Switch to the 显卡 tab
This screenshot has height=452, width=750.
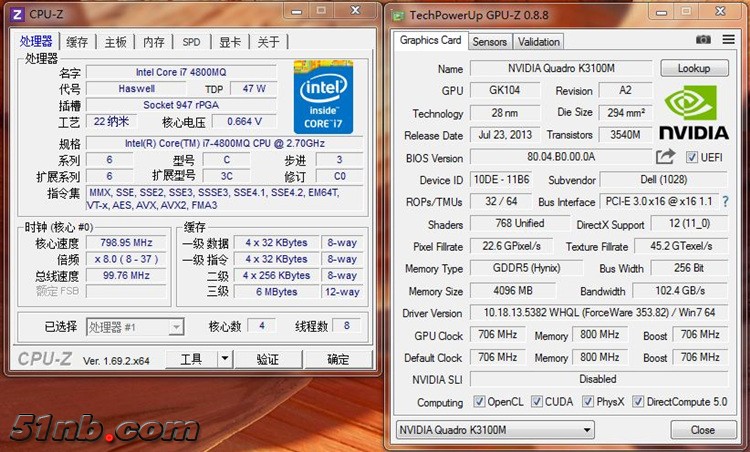pos(230,42)
